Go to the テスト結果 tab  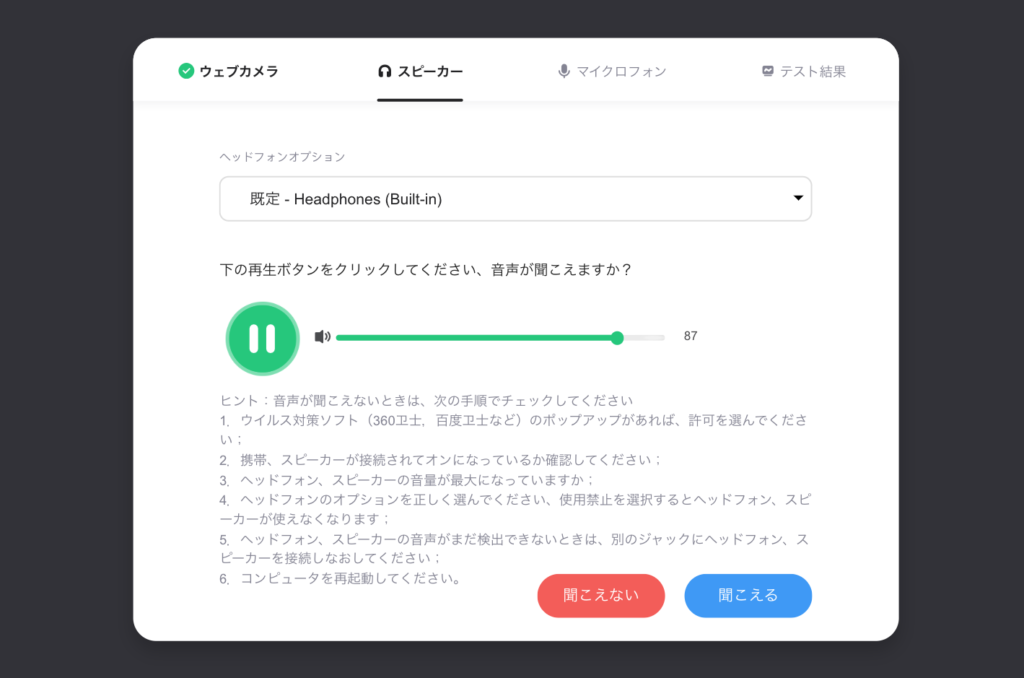[812, 71]
